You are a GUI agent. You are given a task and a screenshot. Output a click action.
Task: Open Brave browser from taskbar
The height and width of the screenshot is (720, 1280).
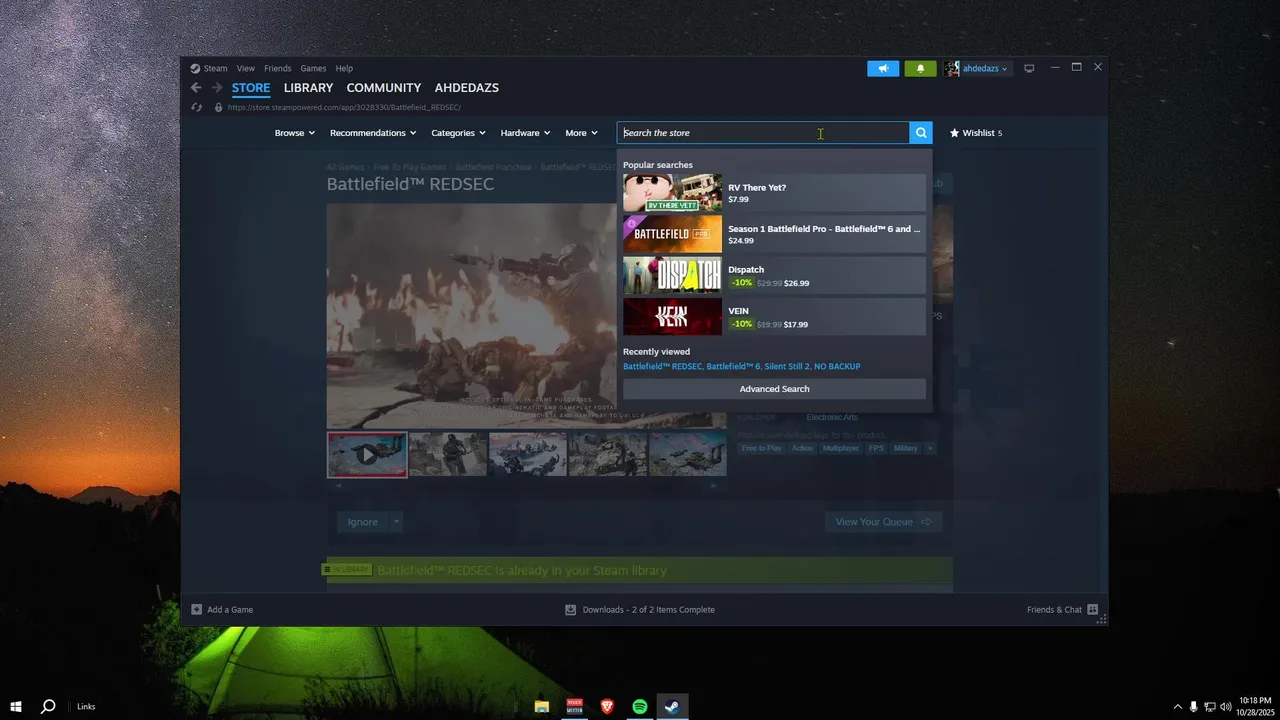click(607, 706)
